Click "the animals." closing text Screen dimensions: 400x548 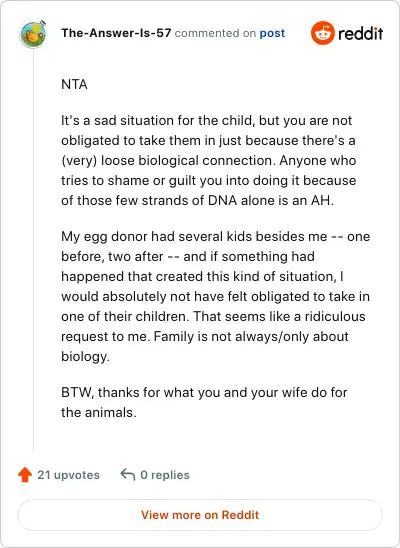click(x=99, y=412)
